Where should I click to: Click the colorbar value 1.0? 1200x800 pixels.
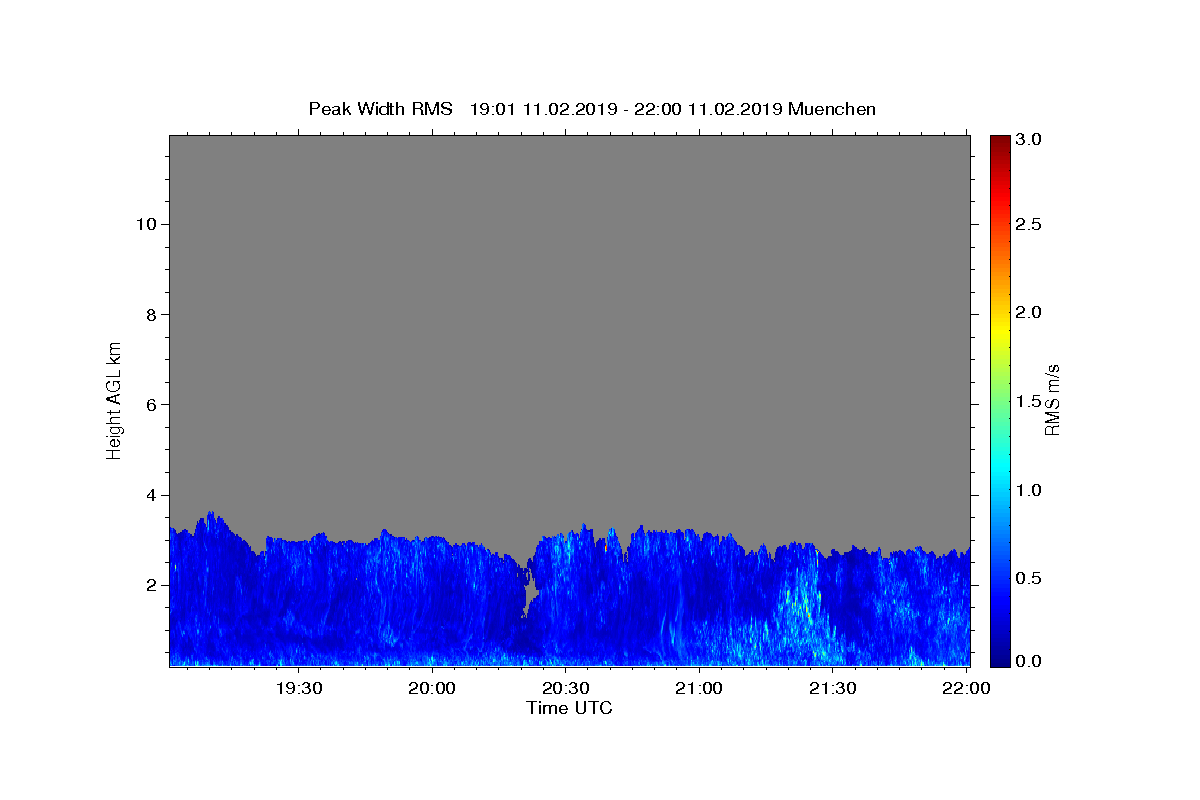click(x=1029, y=490)
